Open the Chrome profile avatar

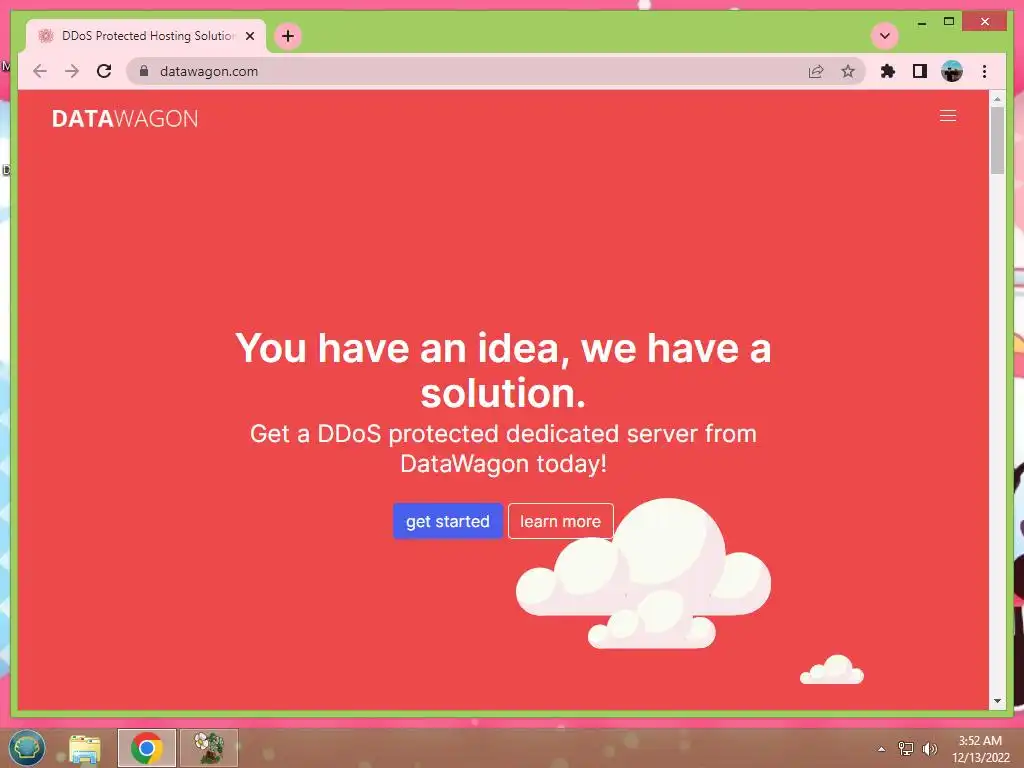coord(952,71)
